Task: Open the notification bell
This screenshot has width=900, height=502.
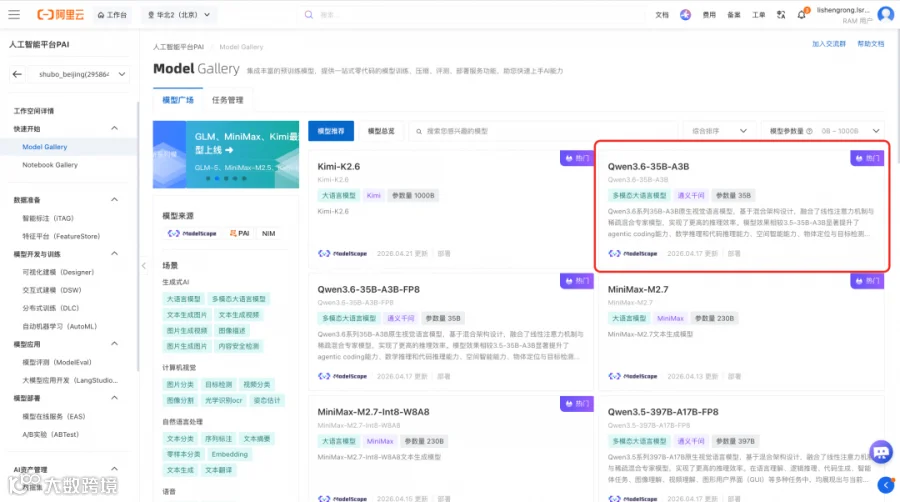Action: click(802, 15)
